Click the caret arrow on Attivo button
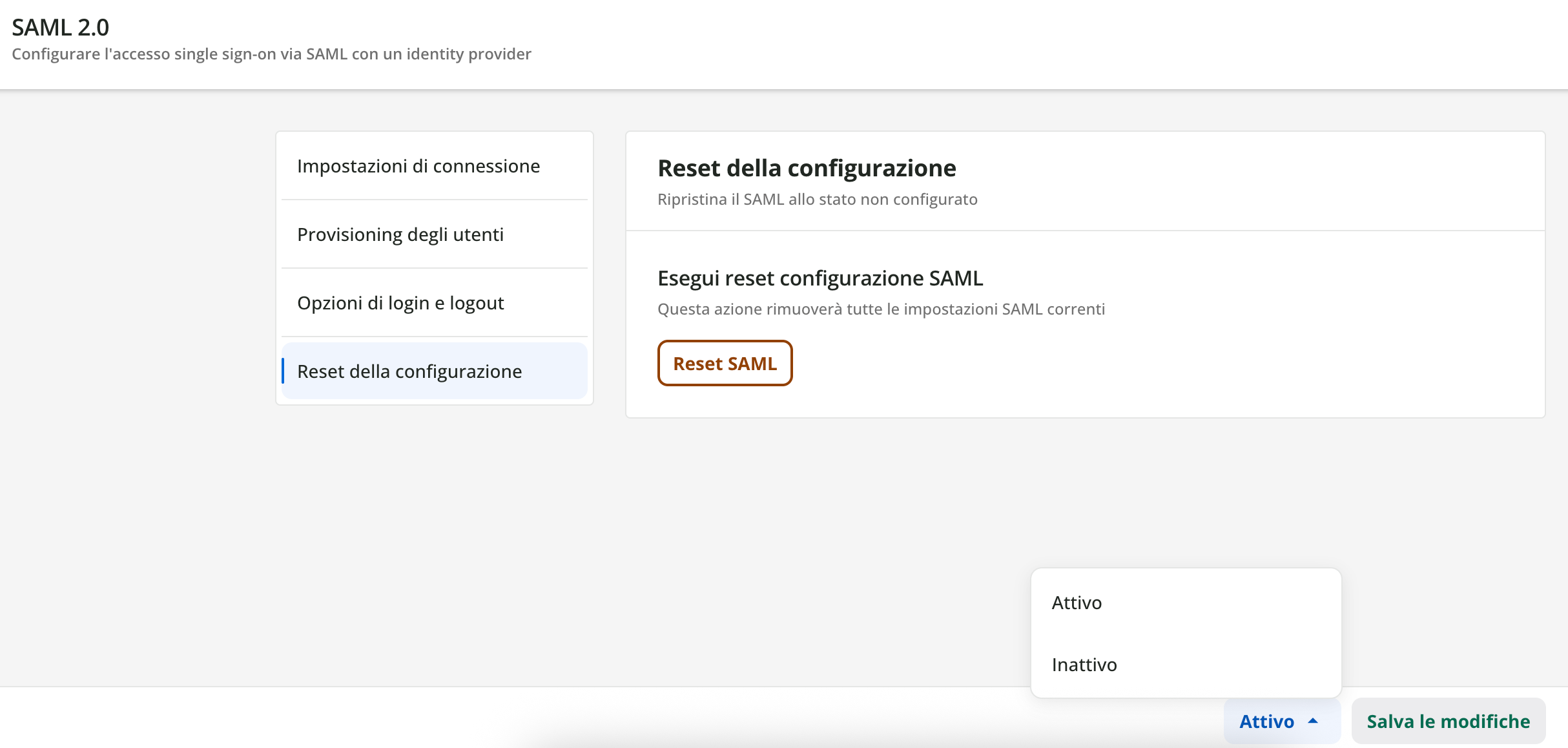 pyautogui.click(x=1313, y=721)
